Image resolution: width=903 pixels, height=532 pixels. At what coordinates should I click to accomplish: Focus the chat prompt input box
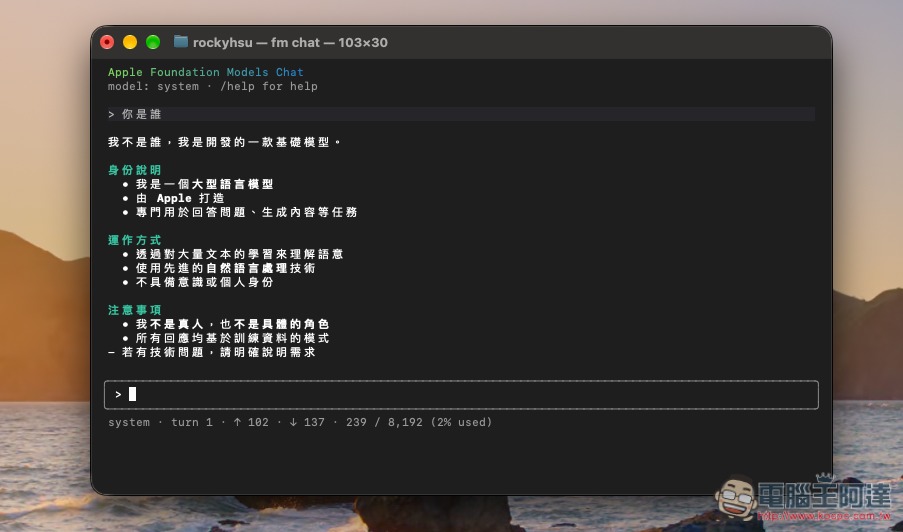461,395
